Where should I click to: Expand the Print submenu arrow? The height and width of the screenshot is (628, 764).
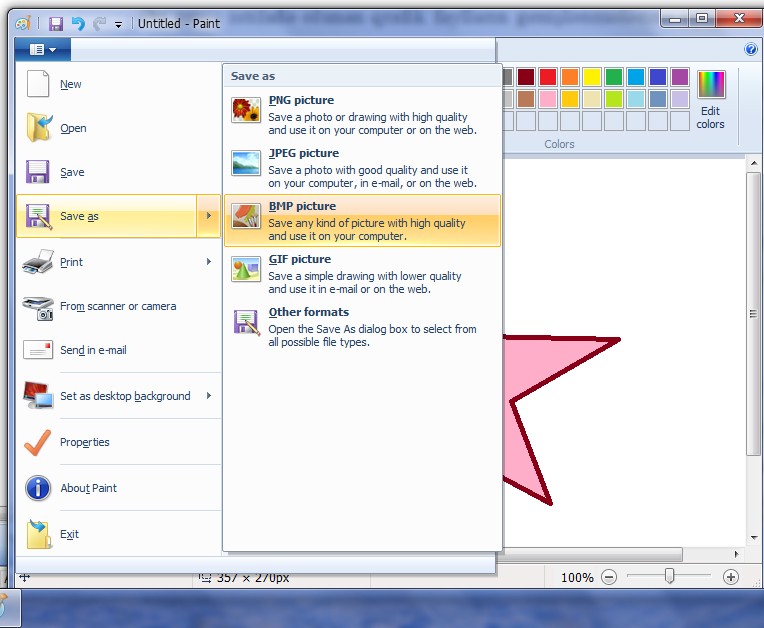pos(209,262)
